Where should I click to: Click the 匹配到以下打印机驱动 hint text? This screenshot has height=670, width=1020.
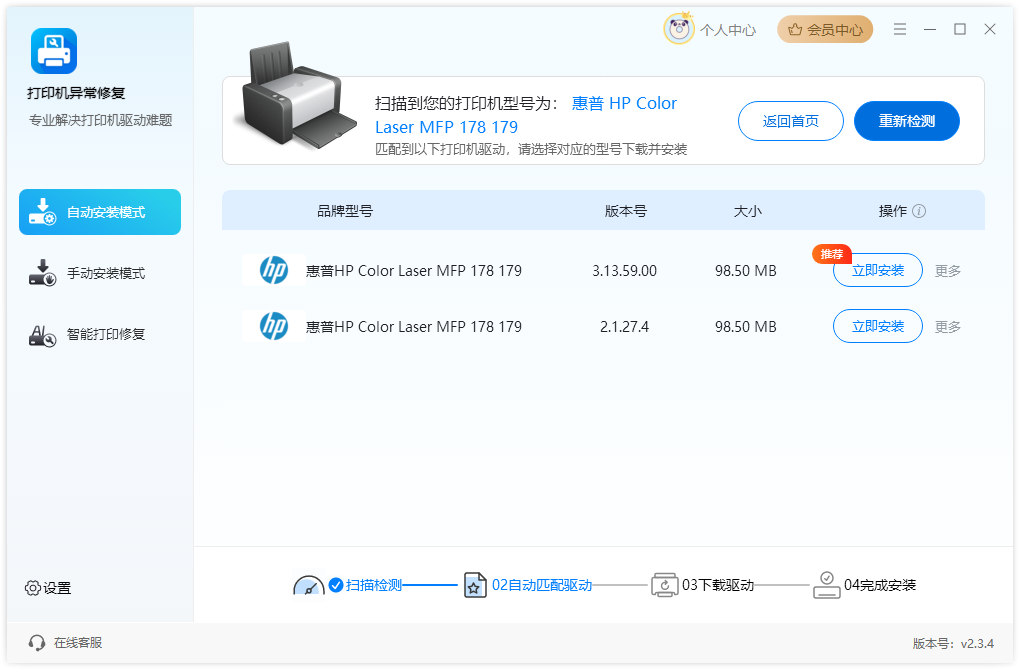point(531,150)
